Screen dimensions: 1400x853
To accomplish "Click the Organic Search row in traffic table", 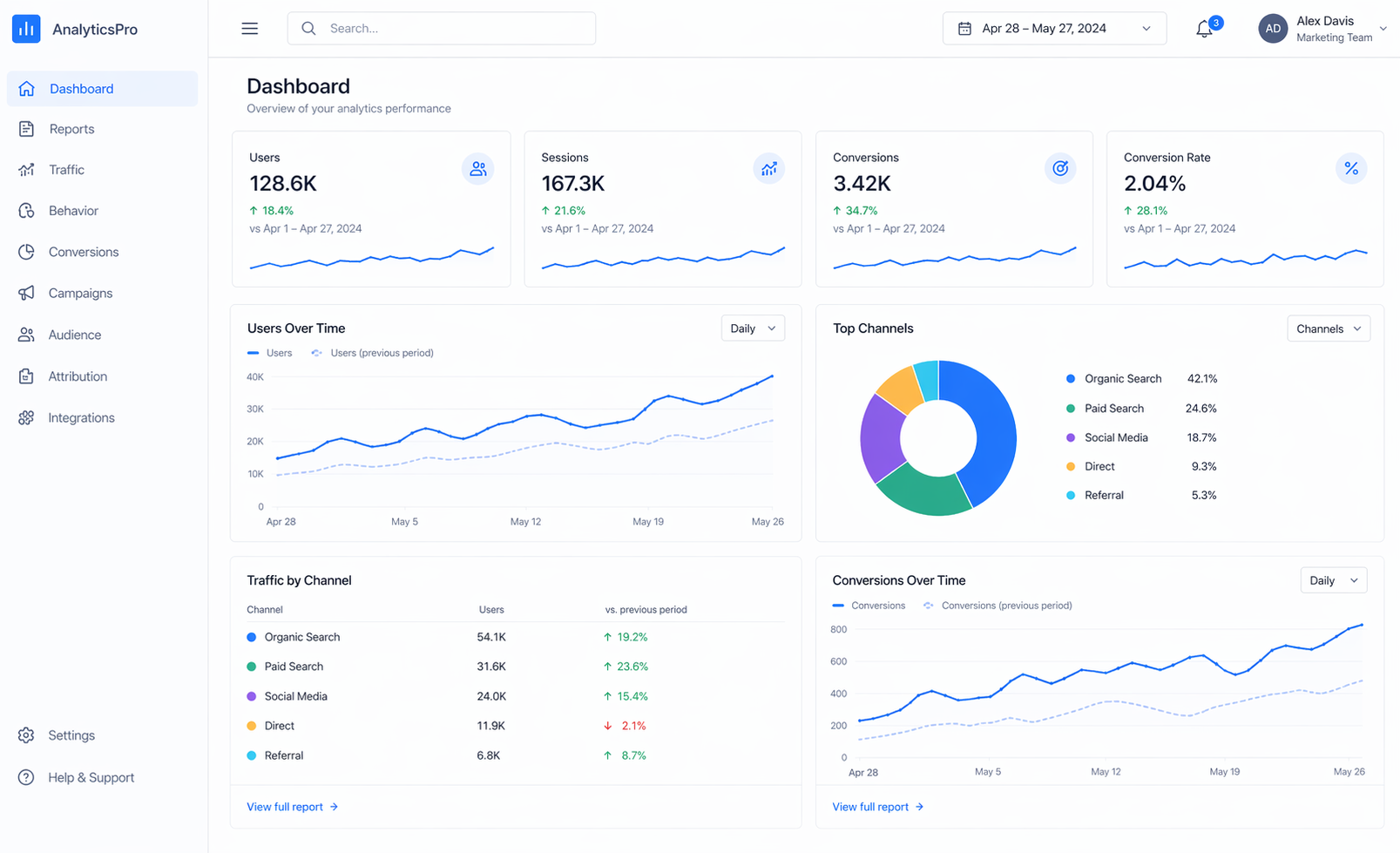I will [516, 637].
